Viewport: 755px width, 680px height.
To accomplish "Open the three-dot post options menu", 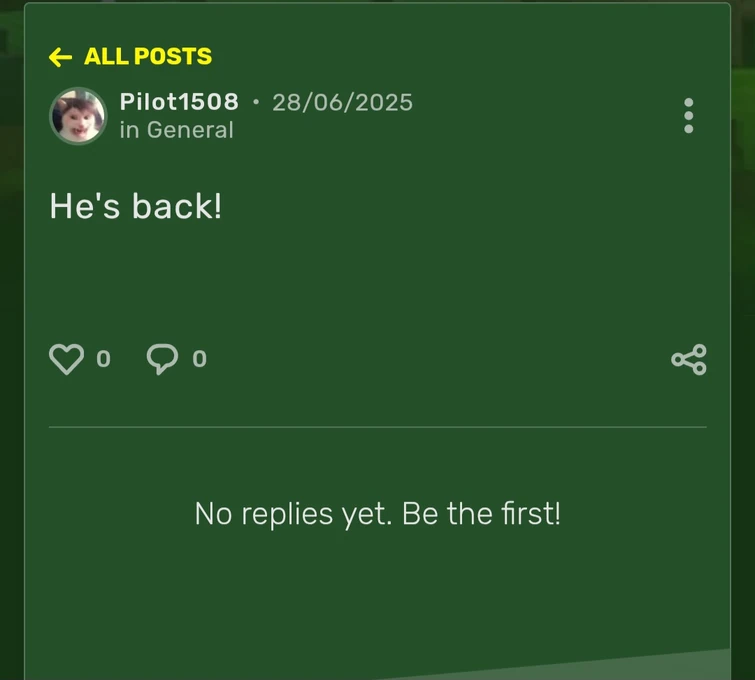I will pyautogui.click(x=689, y=116).
